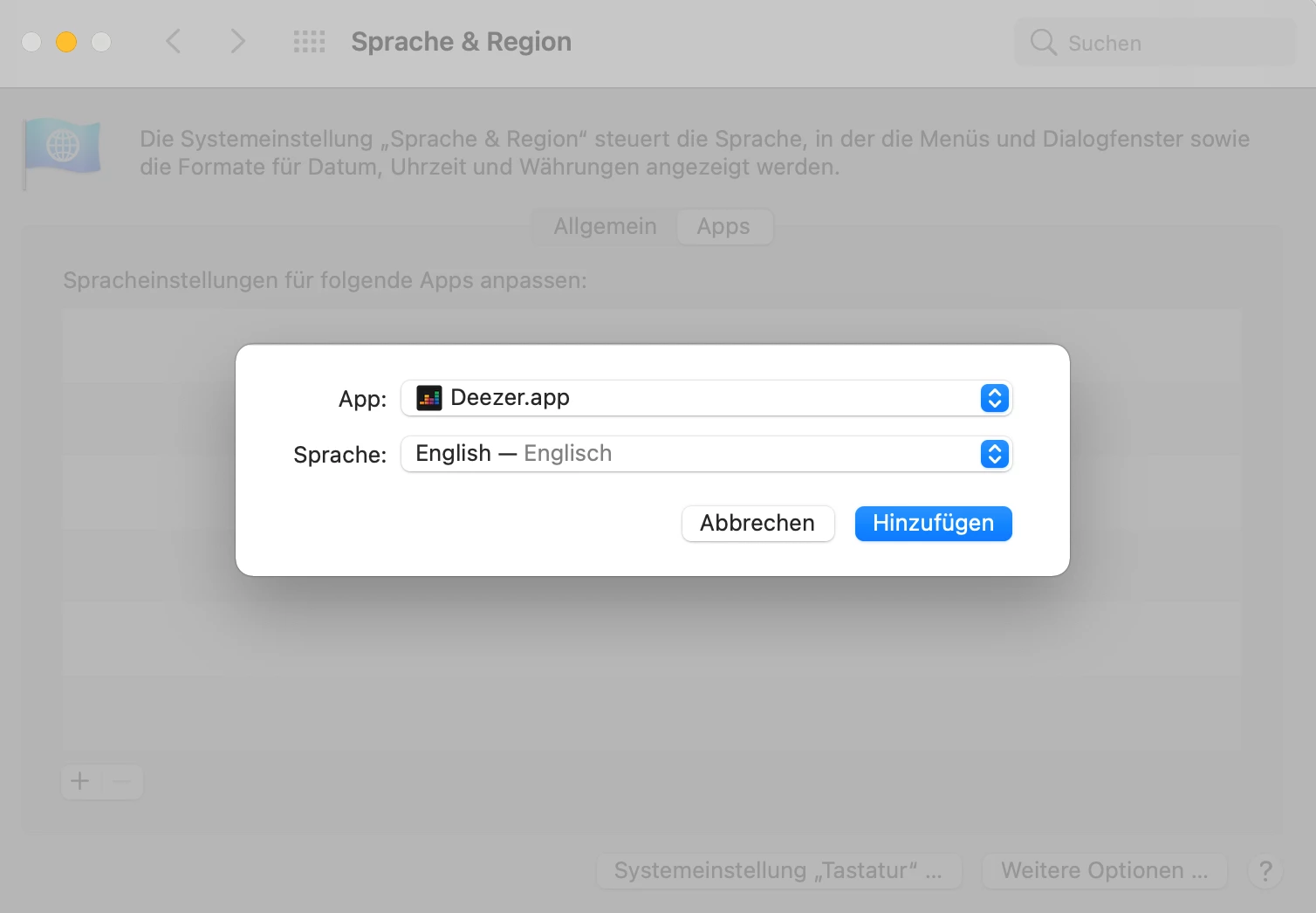Click the forward navigation chevron
1316x913 pixels.
(237, 41)
